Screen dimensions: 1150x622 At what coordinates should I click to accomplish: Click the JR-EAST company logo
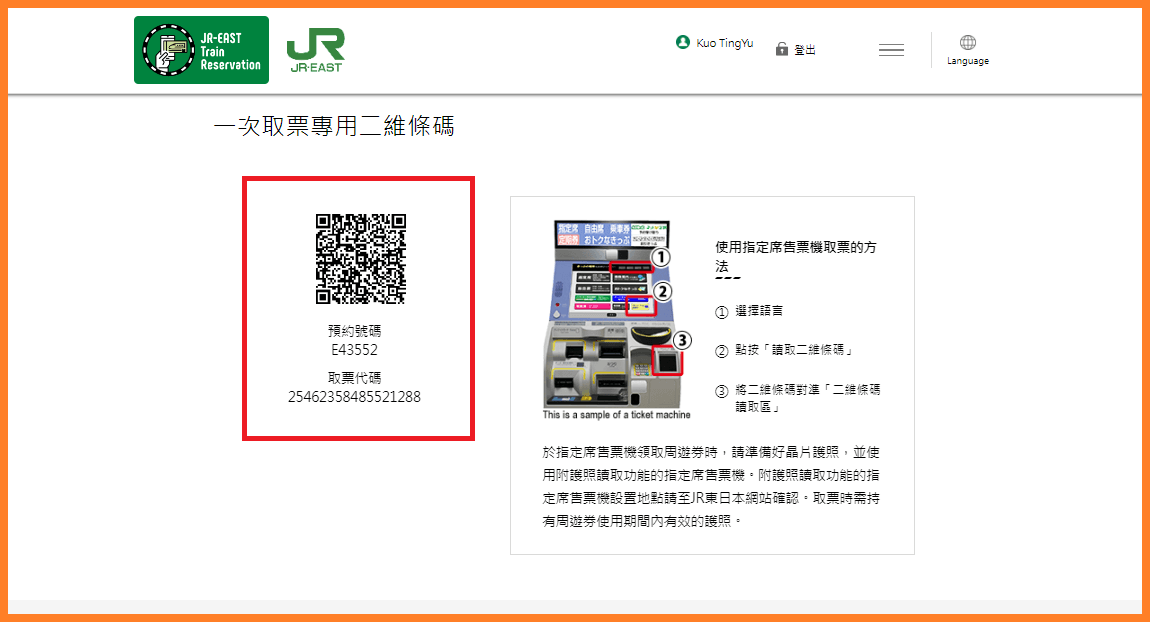(x=315, y=50)
